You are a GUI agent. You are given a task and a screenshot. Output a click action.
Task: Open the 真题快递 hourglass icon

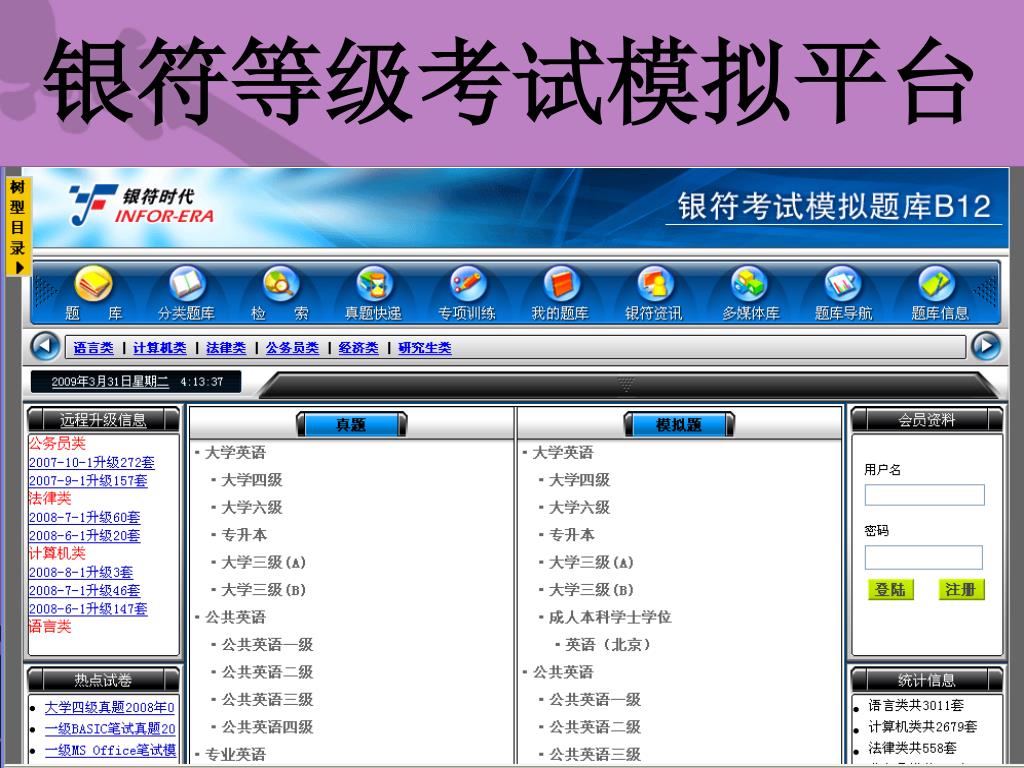click(374, 284)
